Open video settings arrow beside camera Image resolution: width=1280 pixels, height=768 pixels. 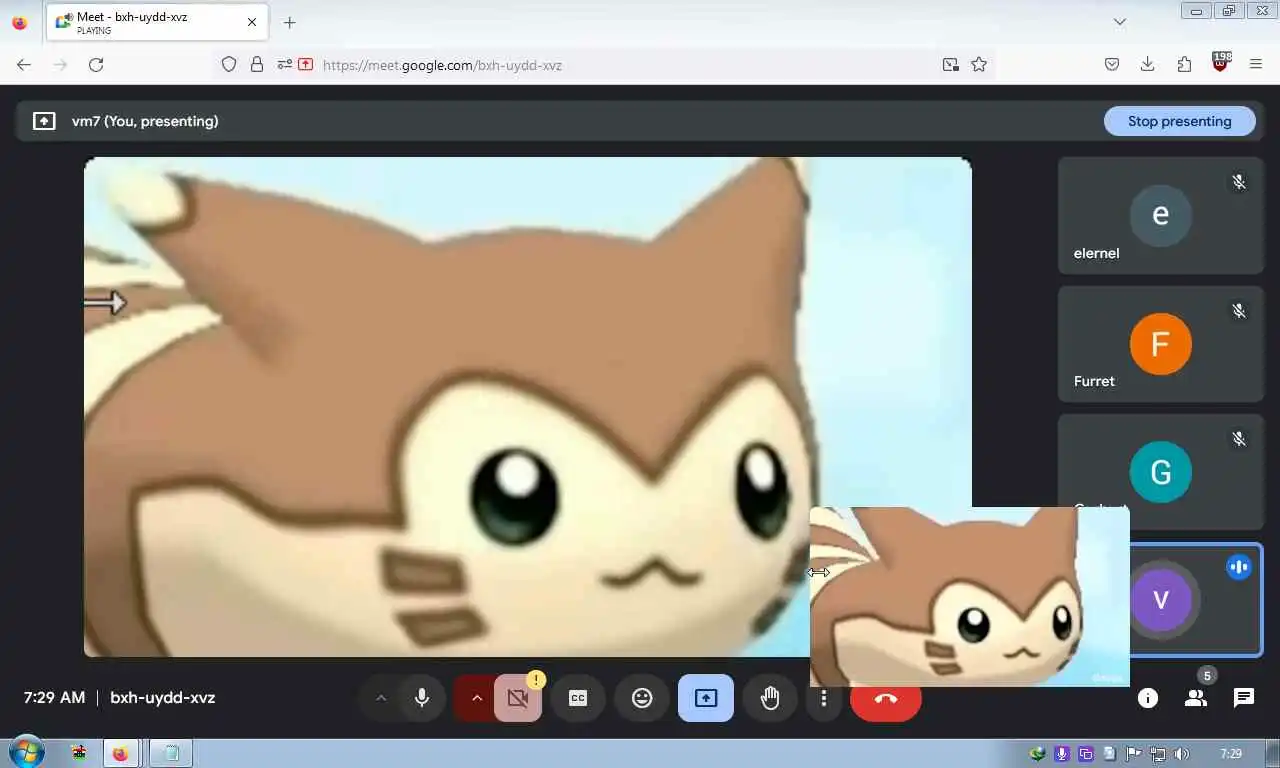point(476,698)
